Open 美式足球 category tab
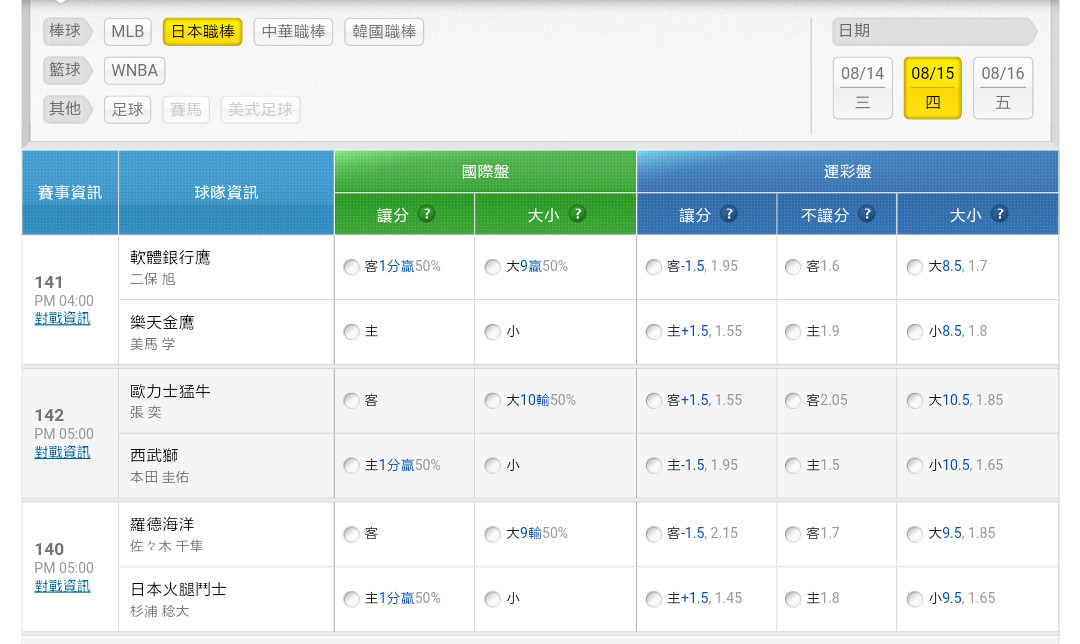The height and width of the screenshot is (644, 1080). click(x=260, y=110)
